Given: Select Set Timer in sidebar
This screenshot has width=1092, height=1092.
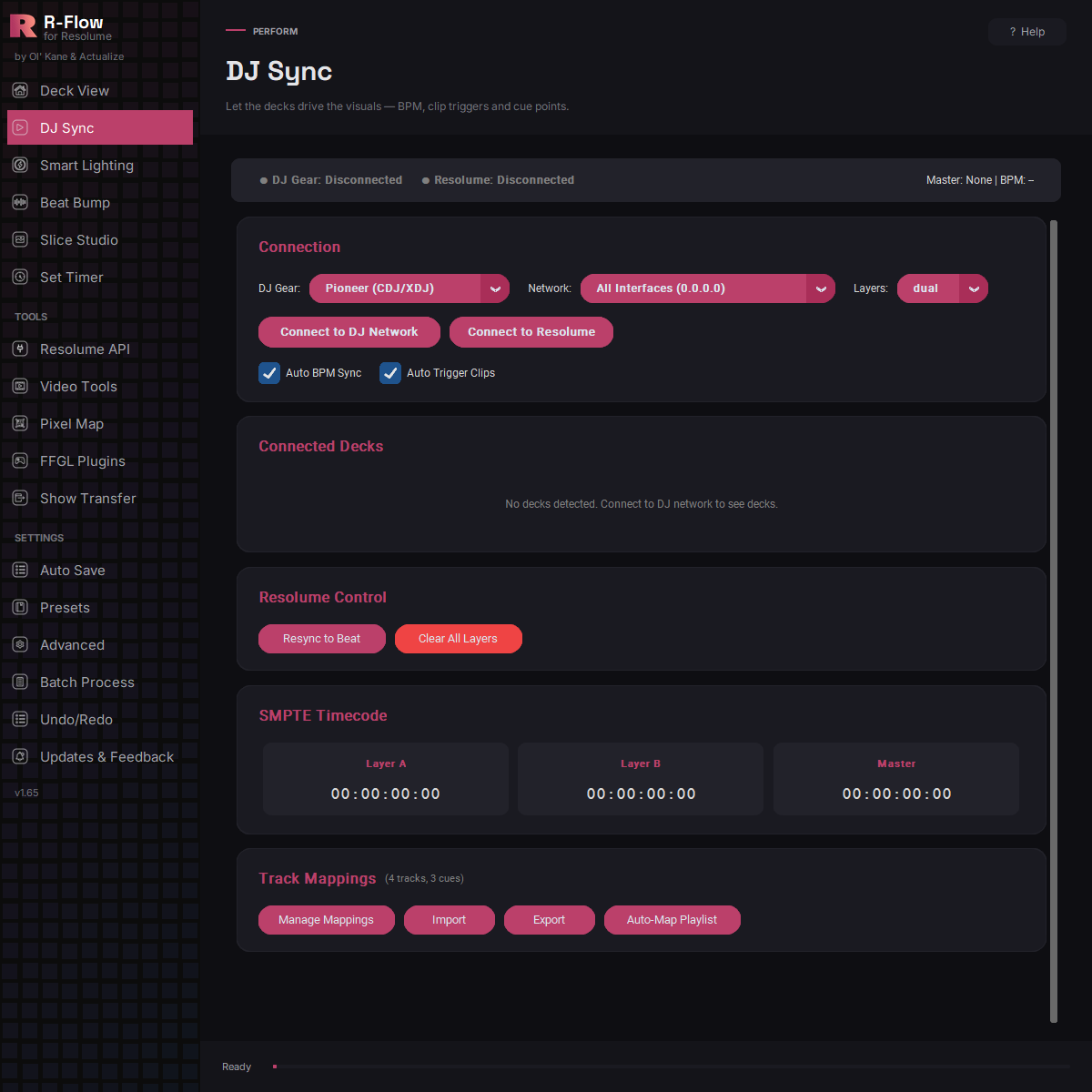Looking at the screenshot, I should coord(100,277).
